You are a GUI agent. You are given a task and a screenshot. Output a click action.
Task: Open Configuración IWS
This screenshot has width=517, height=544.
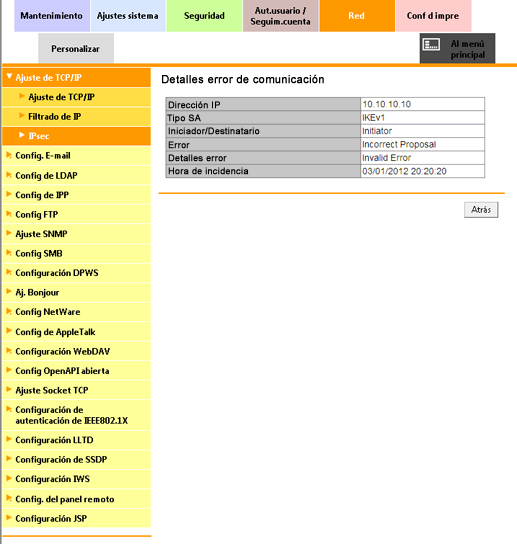[76, 479]
